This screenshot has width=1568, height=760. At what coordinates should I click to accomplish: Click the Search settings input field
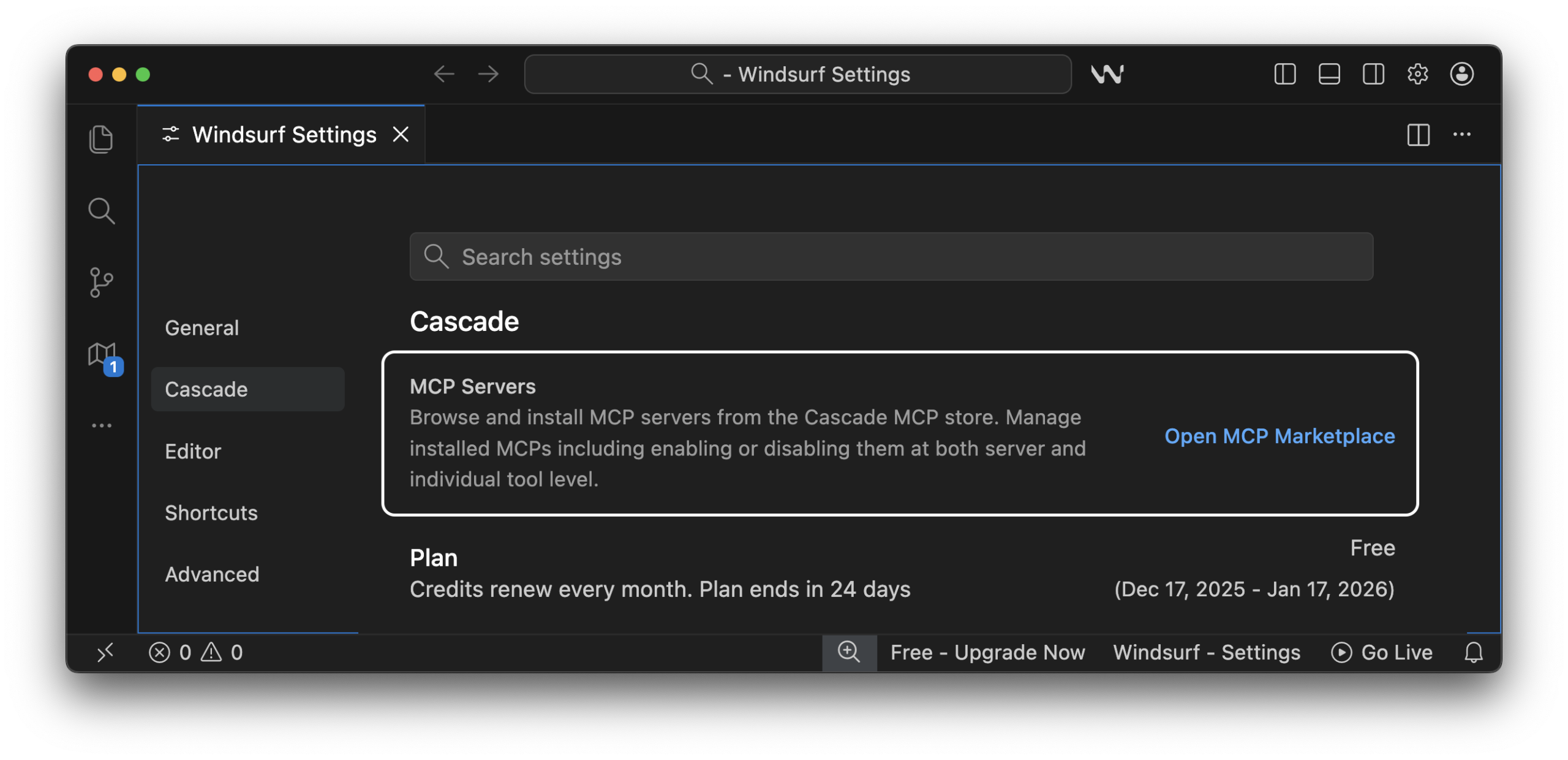[x=891, y=257]
